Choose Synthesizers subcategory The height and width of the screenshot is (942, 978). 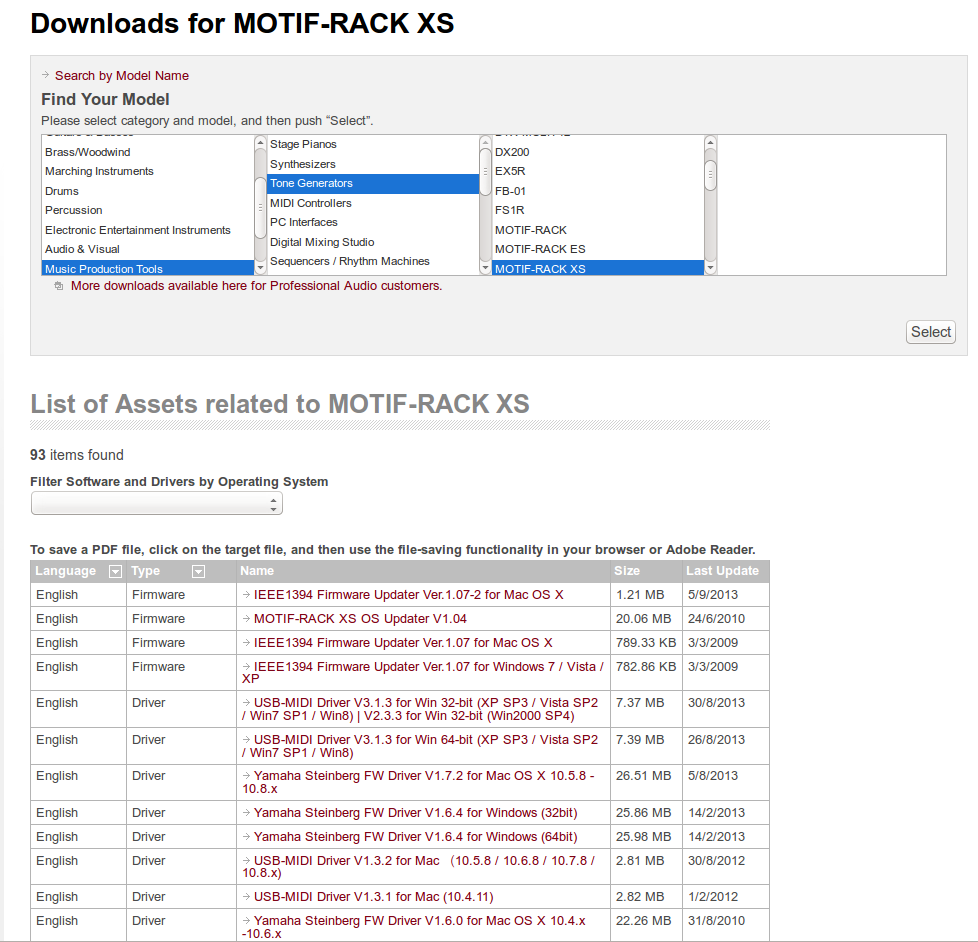pos(373,164)
